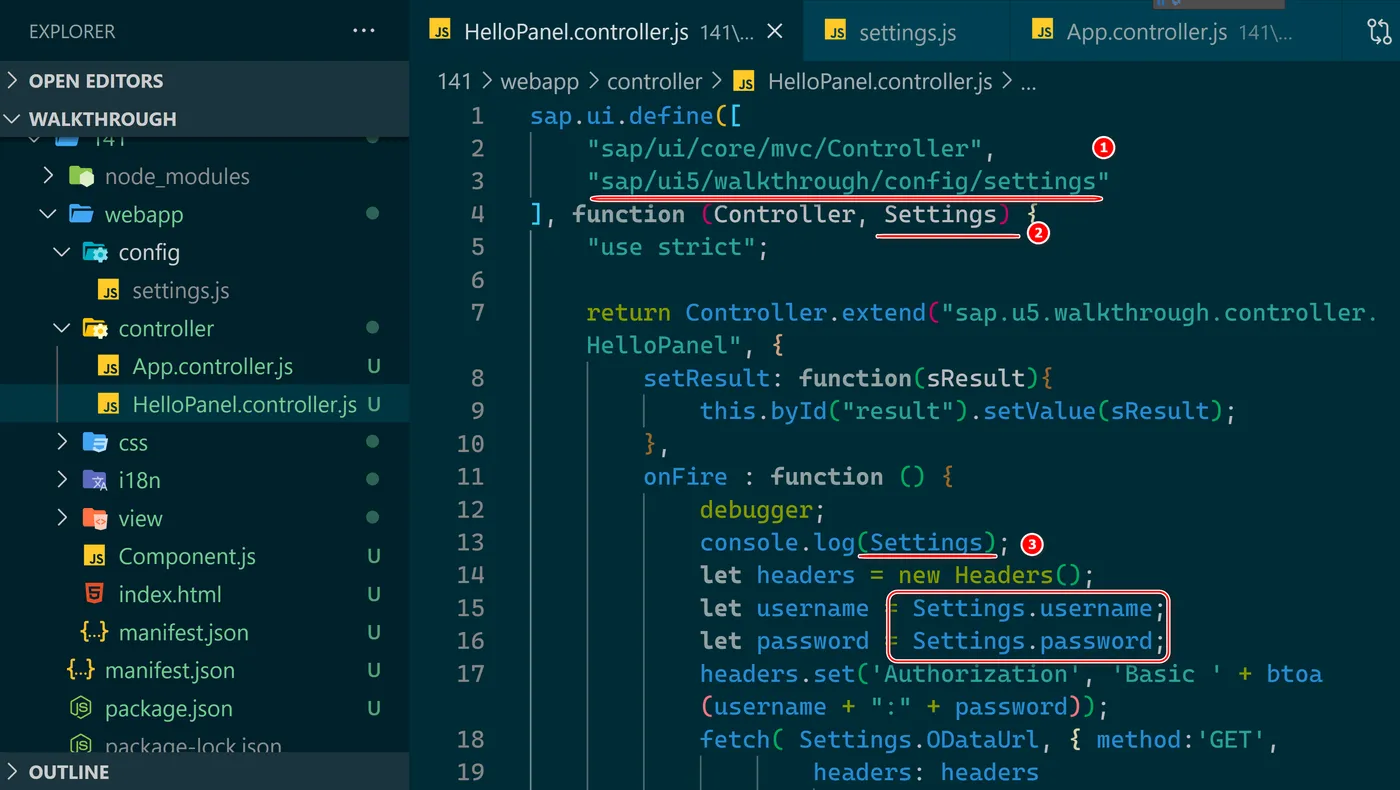The width and height of the screenshot is (1400, 790).
Task: Click 'Settings.password' on line 16
Action: pos(1032,642)
